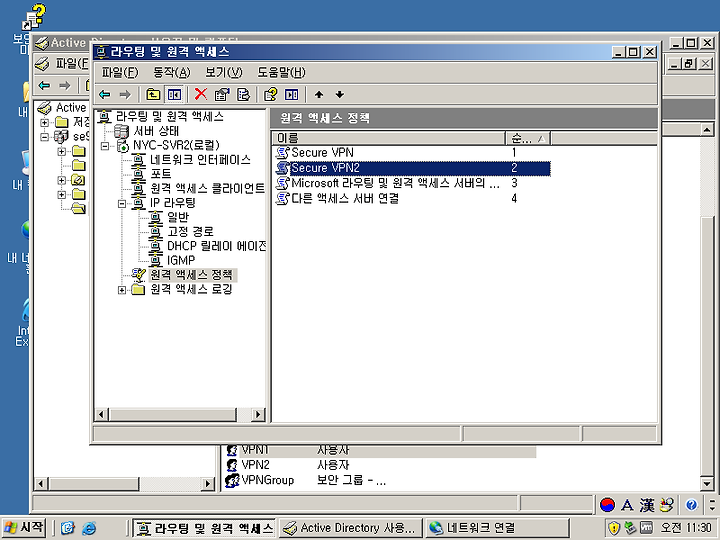The width and height of the screenshot is (720, 540).
Task: Click the Active Directory window scroll down arrow
Action: pyautogui.click(x=707, y=483)
